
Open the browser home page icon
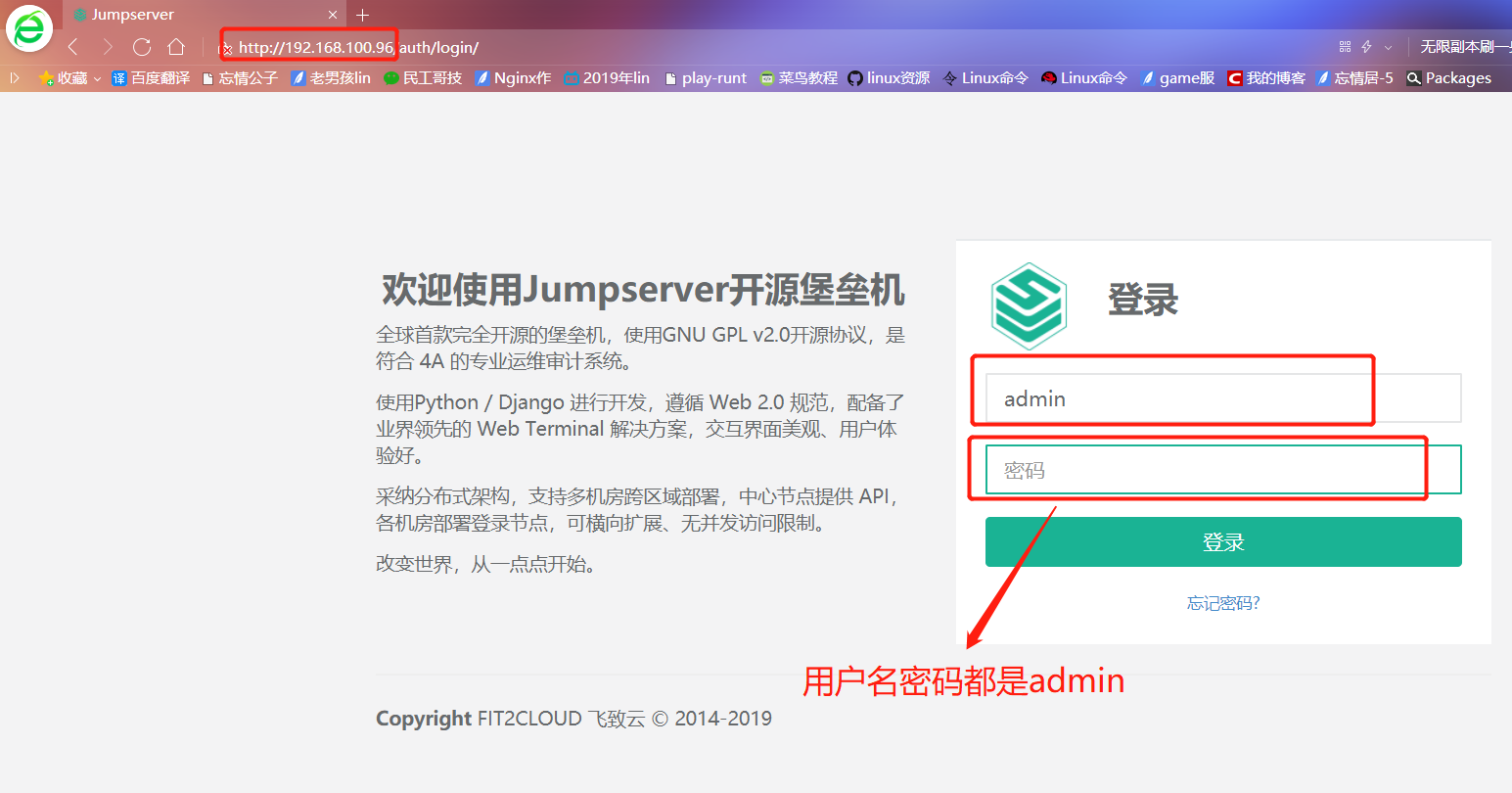pyautogui.click(x=176, y=47)
